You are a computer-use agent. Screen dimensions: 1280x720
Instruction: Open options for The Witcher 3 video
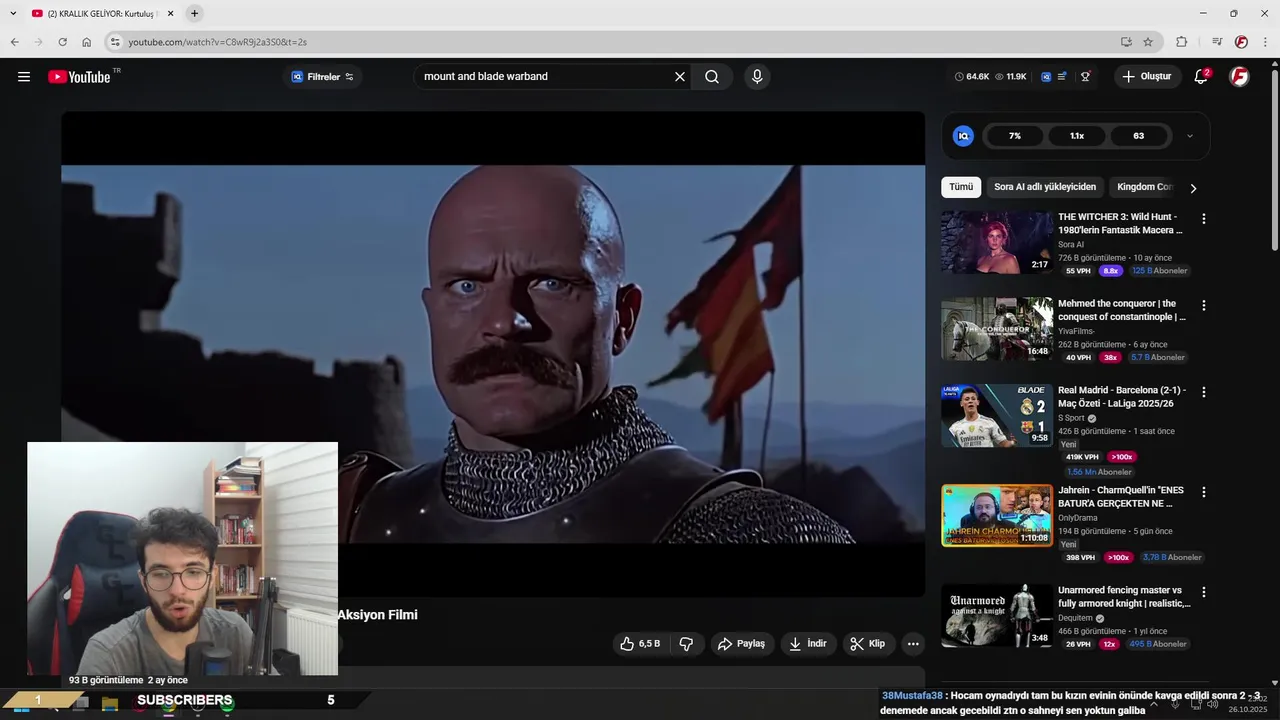1204,219
